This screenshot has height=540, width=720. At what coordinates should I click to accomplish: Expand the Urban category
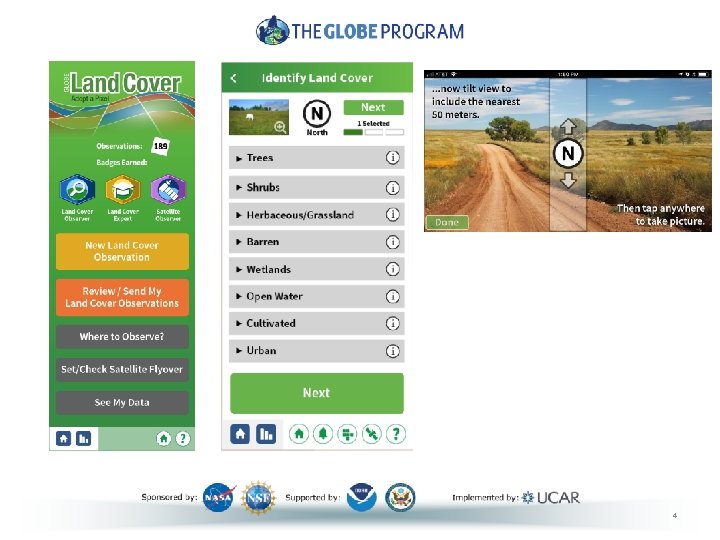[x=316, y=351]
